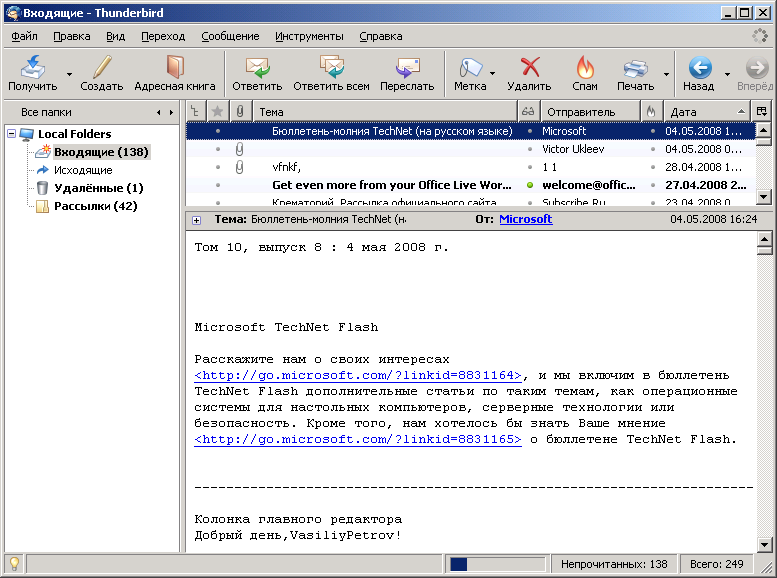
Task: Expand message headers with the plus button
Action: (197, 220)
